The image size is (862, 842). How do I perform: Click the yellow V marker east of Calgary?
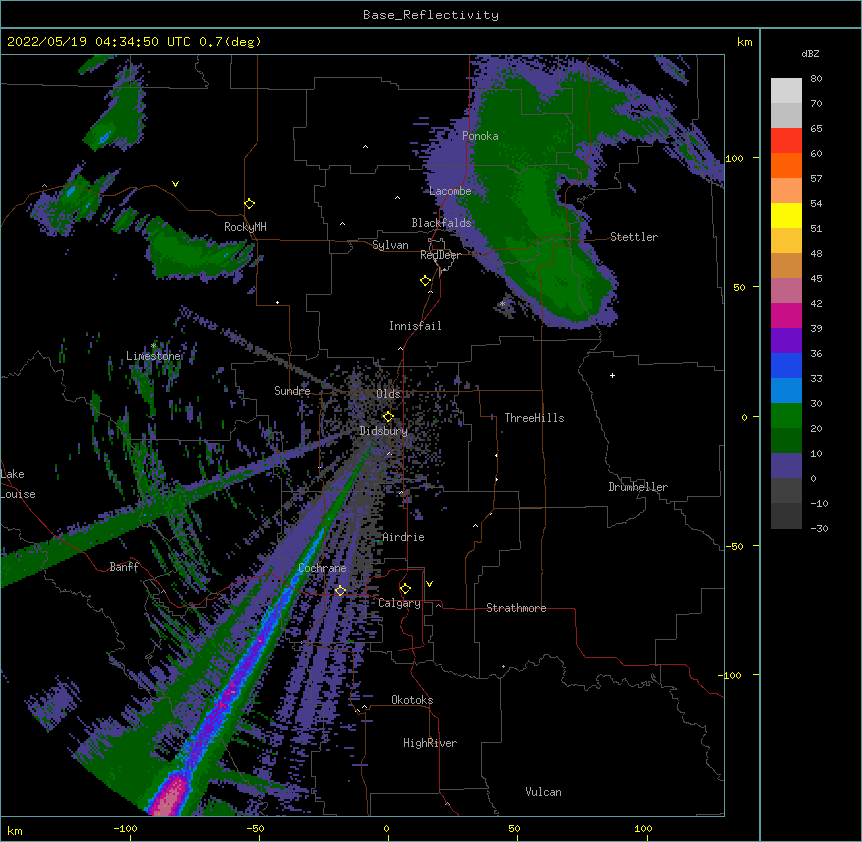429,584
